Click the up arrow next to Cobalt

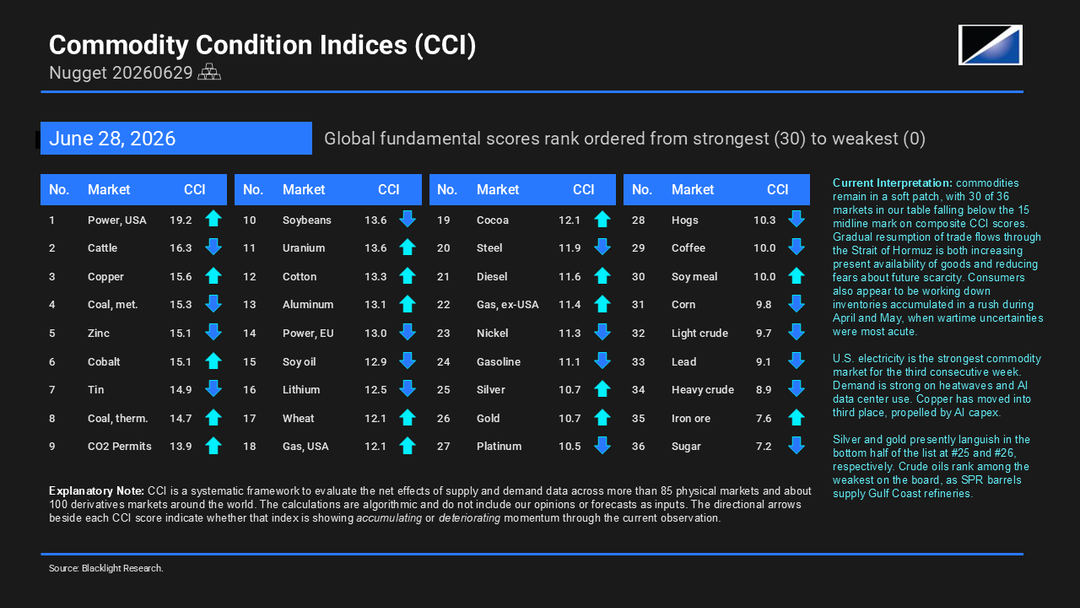click(x=214, y=361)
